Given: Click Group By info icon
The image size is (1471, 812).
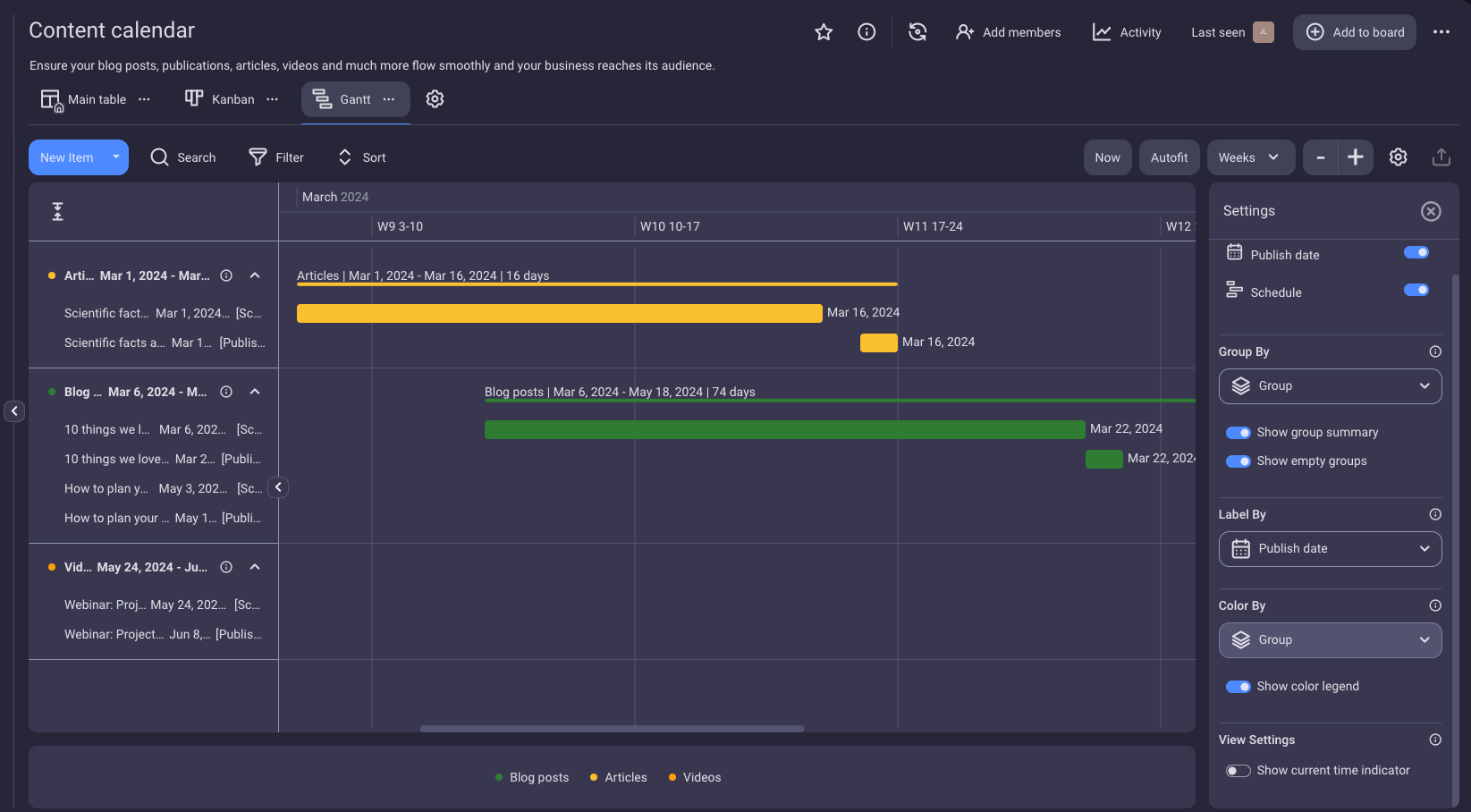Looking at the screenshot, I should (1435, 351).
